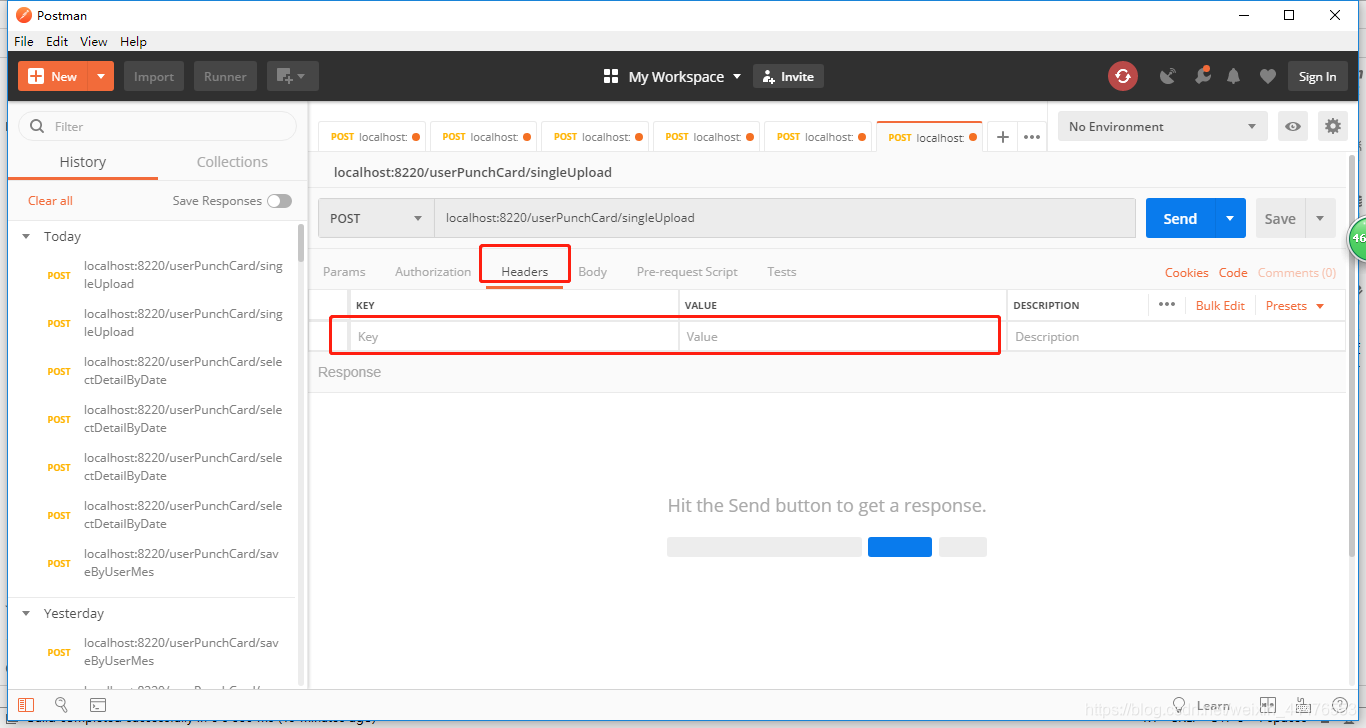
Task: Switch to two-pane layout icon
Action: pyautogui.click(x=1268, y=705)
